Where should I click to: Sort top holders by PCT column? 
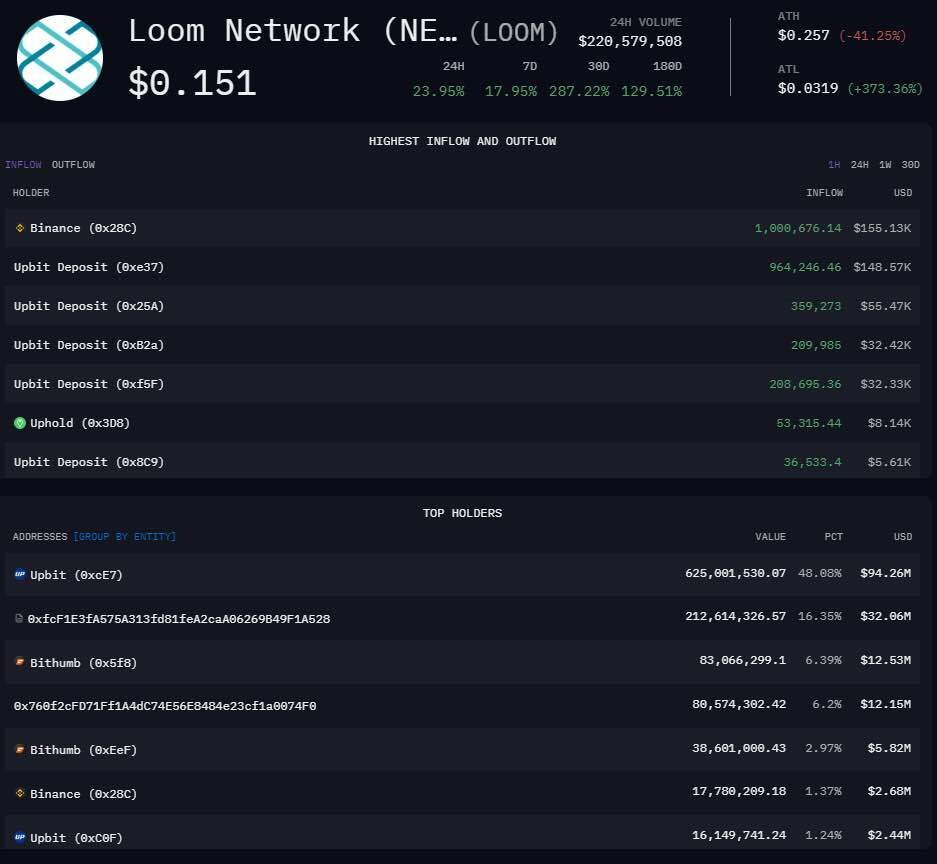pyautogui.click(x=833, y=537)
